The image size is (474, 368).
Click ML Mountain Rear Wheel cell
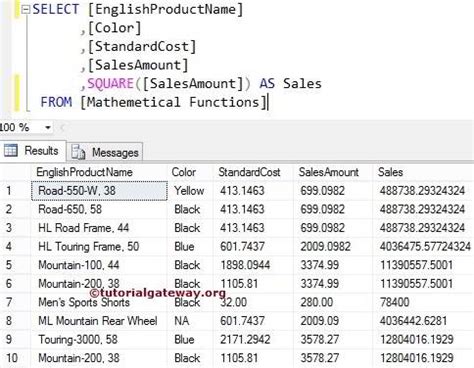[99, 321]
